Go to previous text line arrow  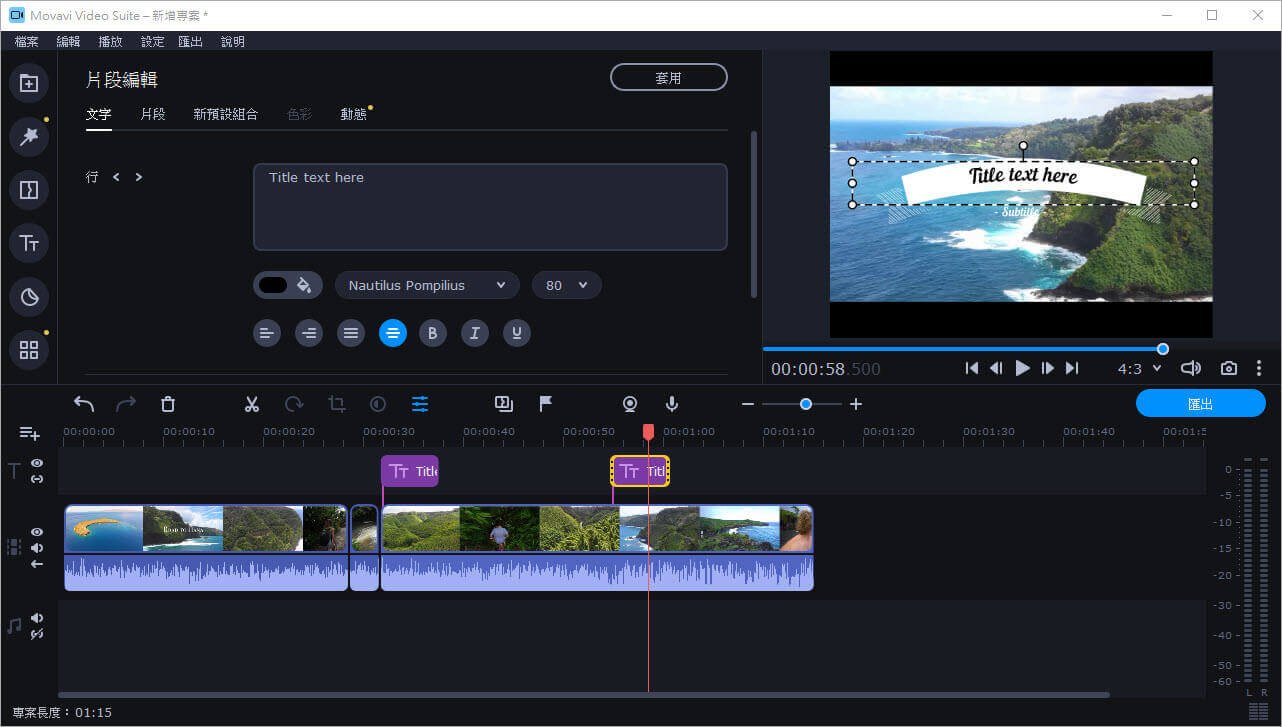click(116, 177)
